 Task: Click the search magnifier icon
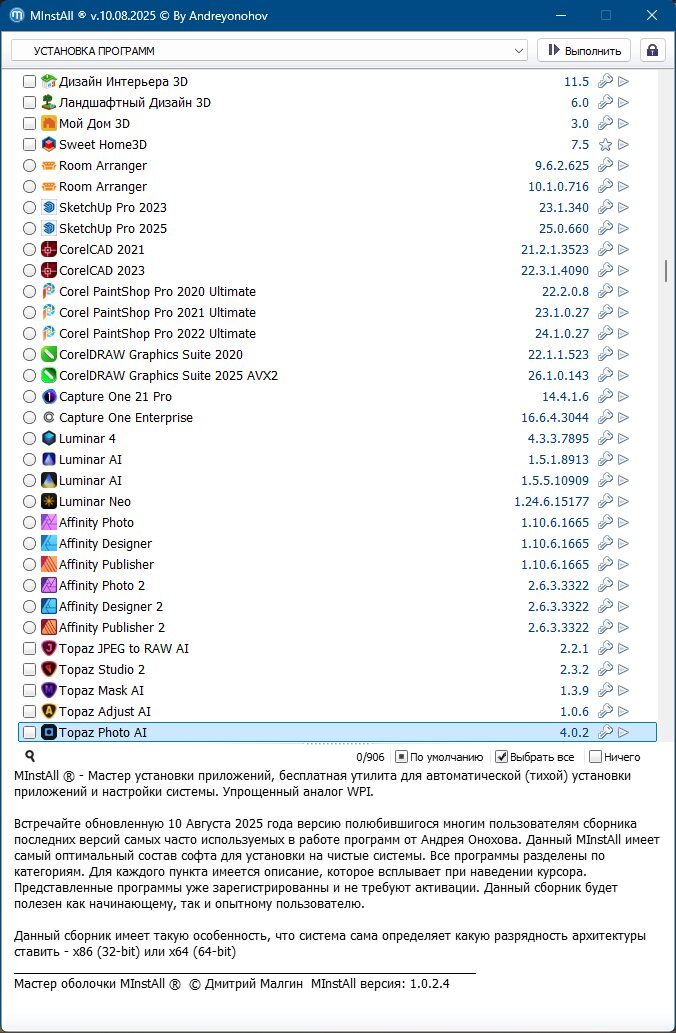pos(30,756)
